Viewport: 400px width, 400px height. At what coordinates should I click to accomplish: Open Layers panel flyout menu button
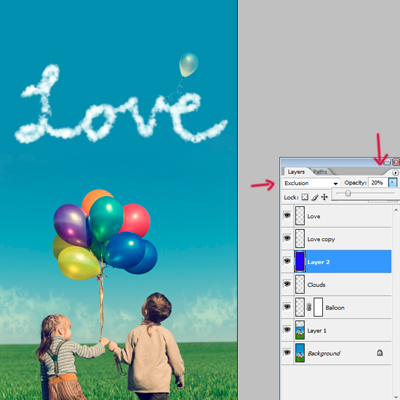(x=395, y=173)
